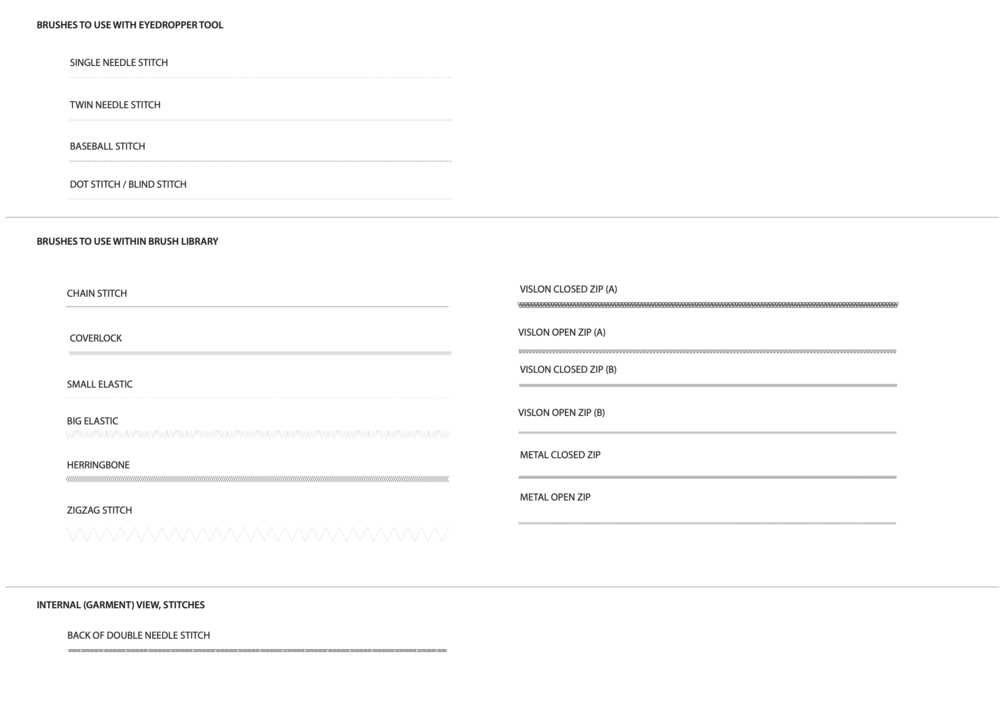Click the Back of Double Needle Stitch sample
The height and width of the screenshot is (711, 1005).
257,651
